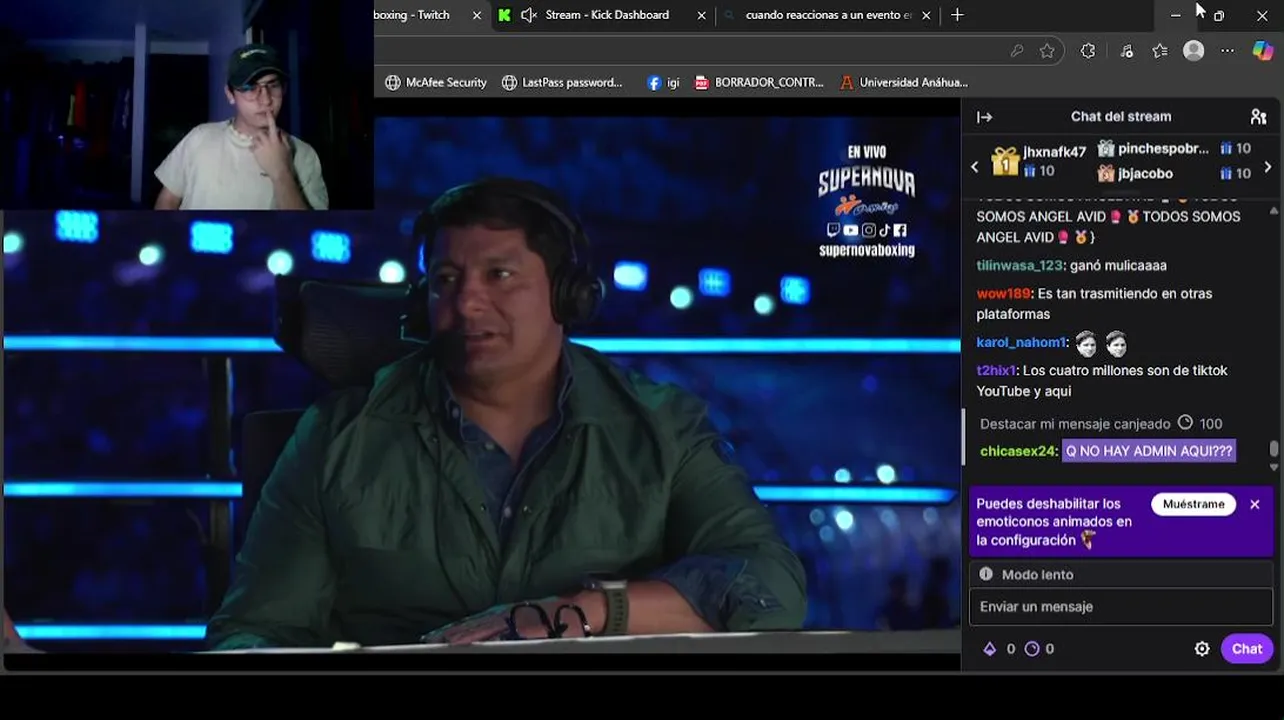The width and height of the screenshot is (1284, 720).
Task: Open gifter pinchespobr... leaderboard entry
Action: click(1174, 148)
